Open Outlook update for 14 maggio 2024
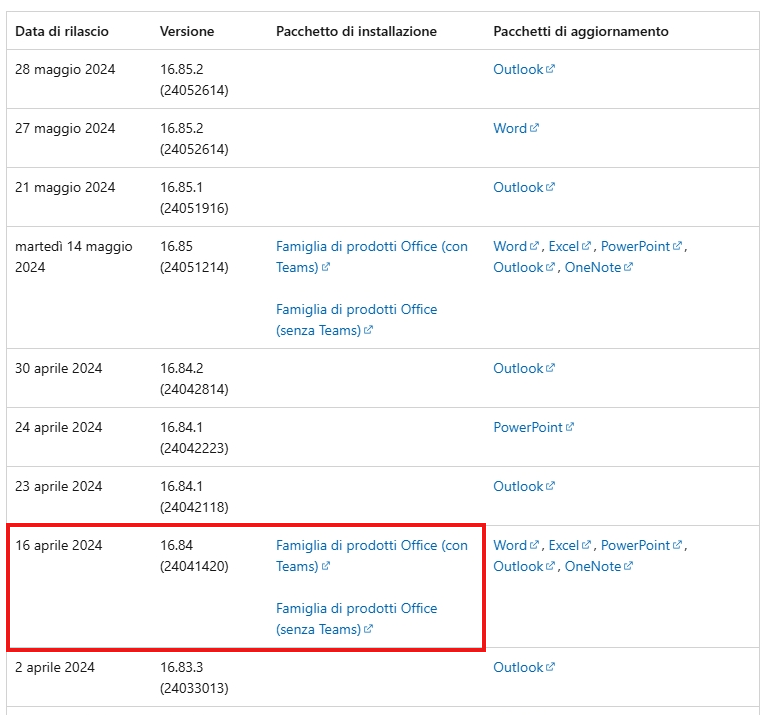Image resolution: width=771 pixels, height=715 pixels. [524, 268]
